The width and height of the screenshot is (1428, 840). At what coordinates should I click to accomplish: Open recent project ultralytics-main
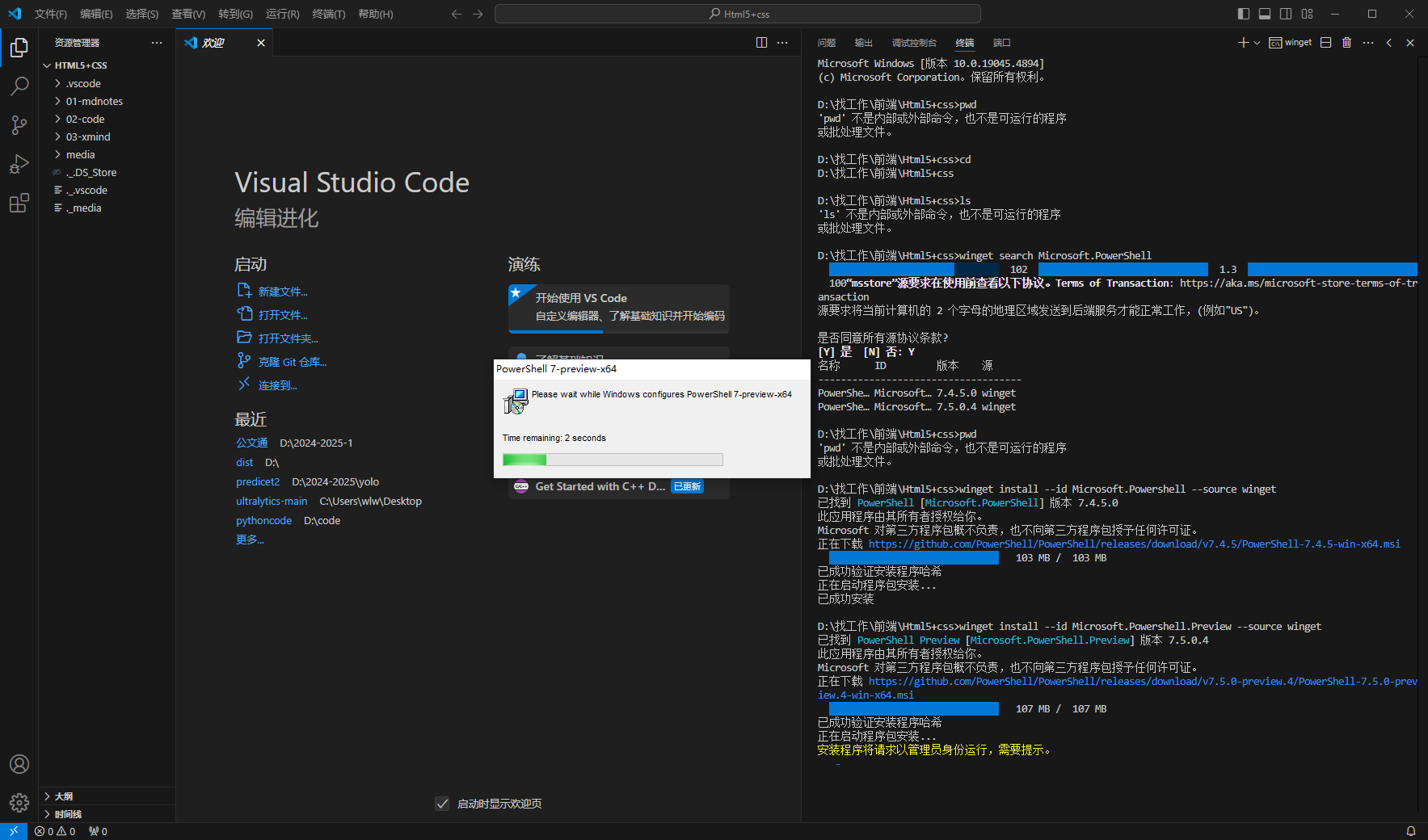(272, 501)
